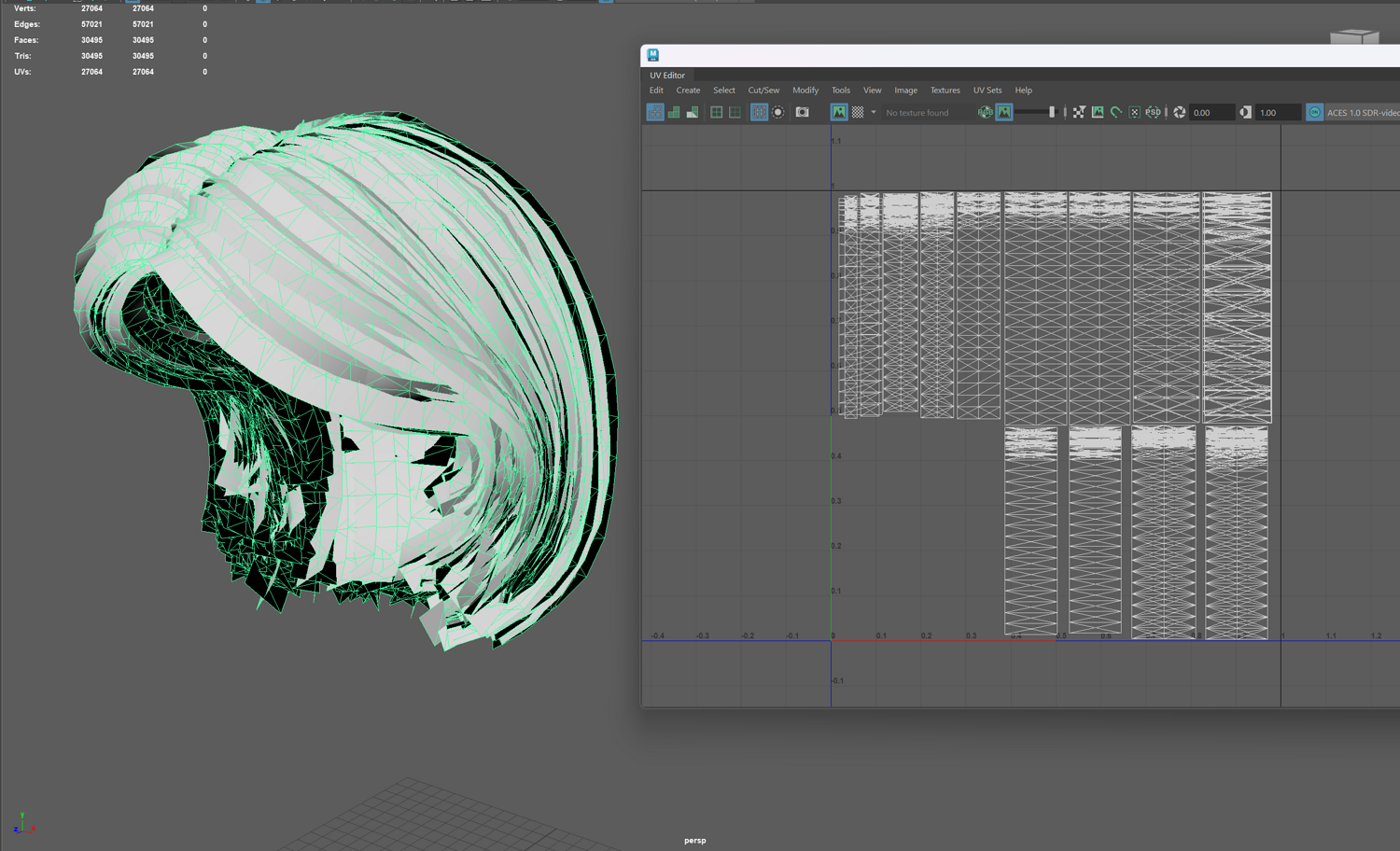The width and height of the screenshot is (1400, 851).
Task: Click the exposure value field showing 0.00
Action: point(1211,113)
